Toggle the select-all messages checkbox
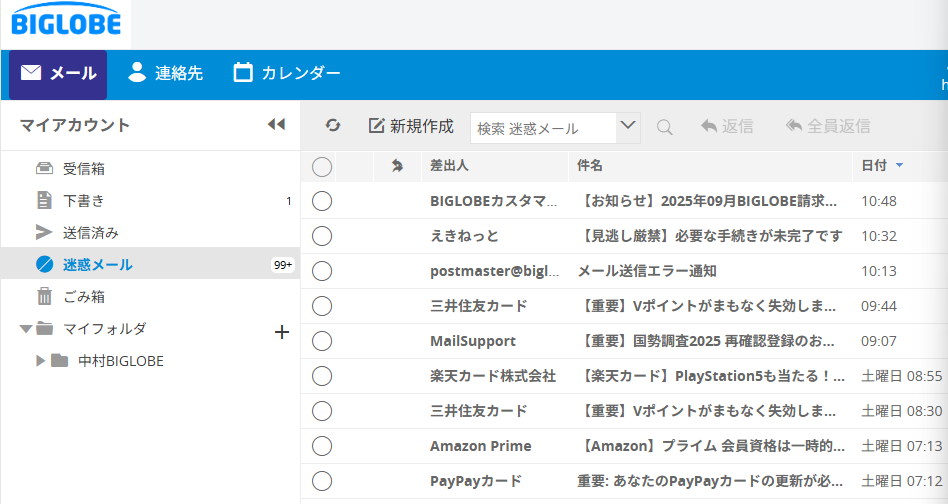The image size is (948, 504). point(322,166)
